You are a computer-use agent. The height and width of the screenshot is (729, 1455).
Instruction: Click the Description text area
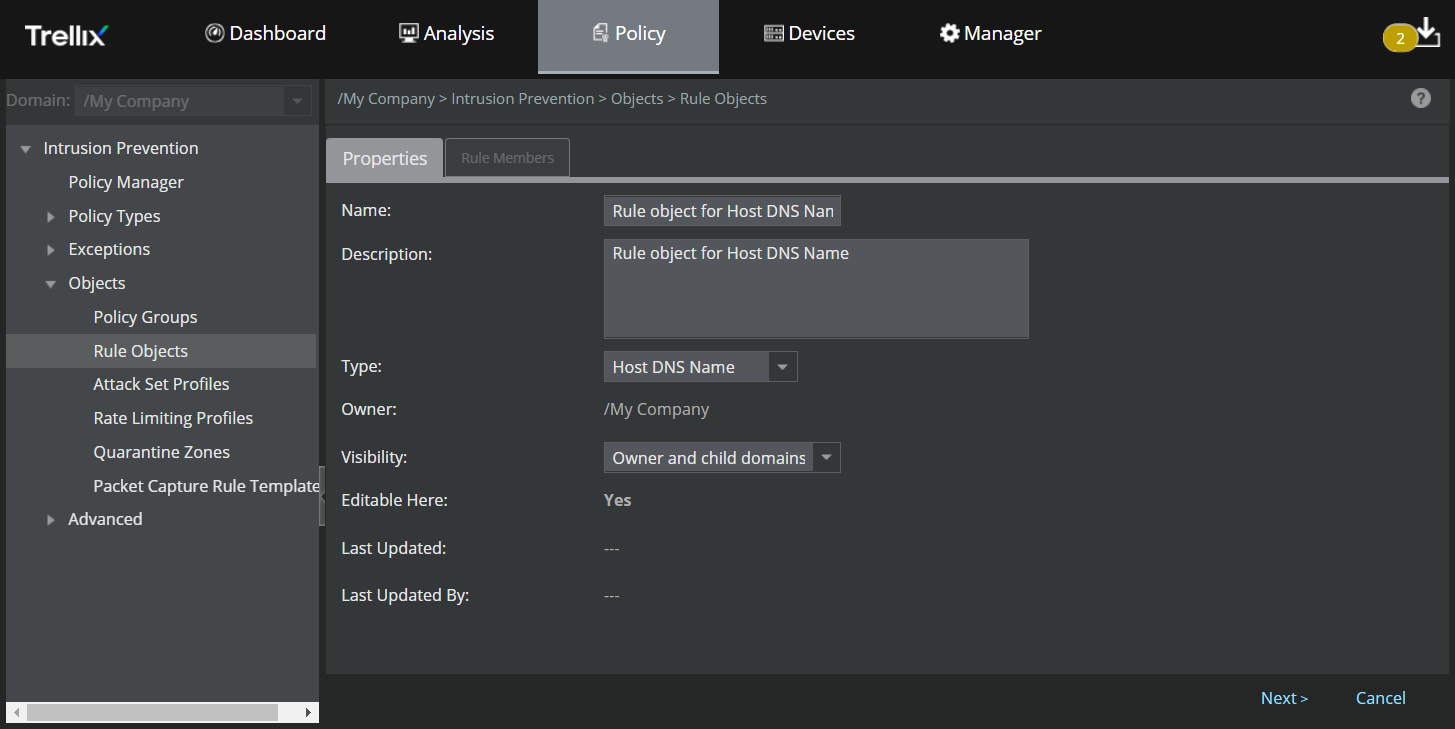(x=816, y=288)
